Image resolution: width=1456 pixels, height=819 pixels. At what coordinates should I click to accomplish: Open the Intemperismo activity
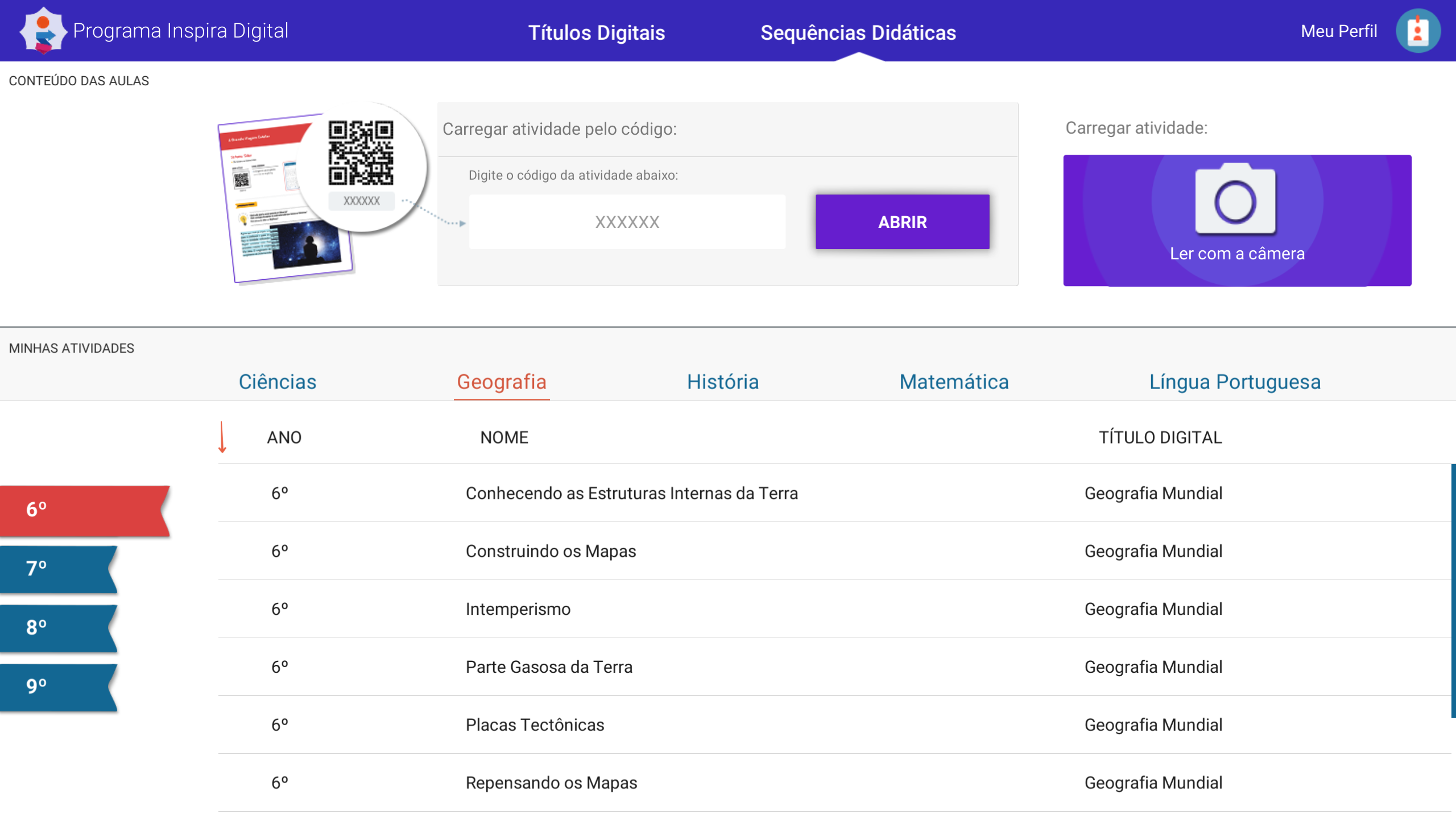point(518,609)
